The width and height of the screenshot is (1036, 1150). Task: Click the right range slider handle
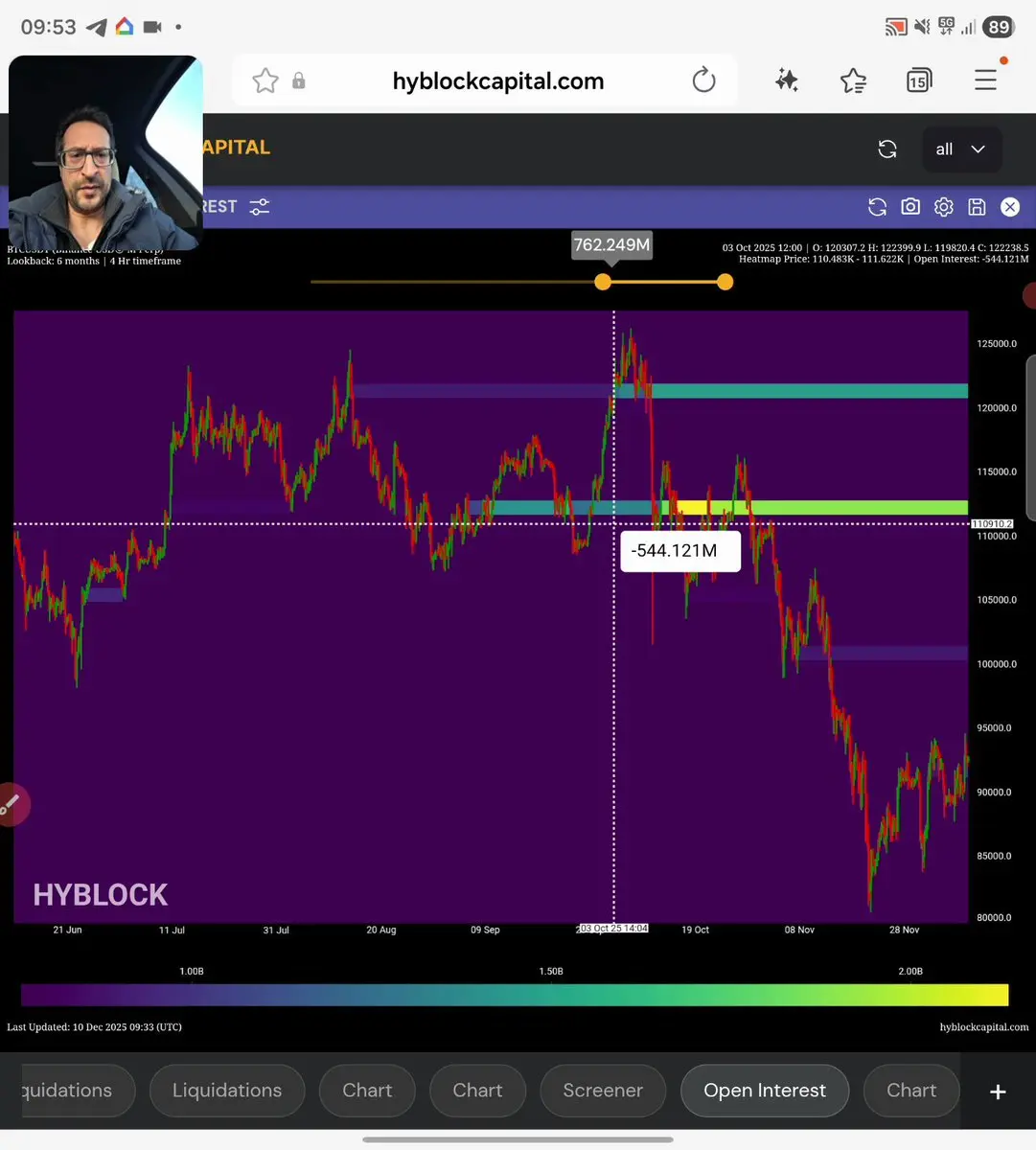725,282
